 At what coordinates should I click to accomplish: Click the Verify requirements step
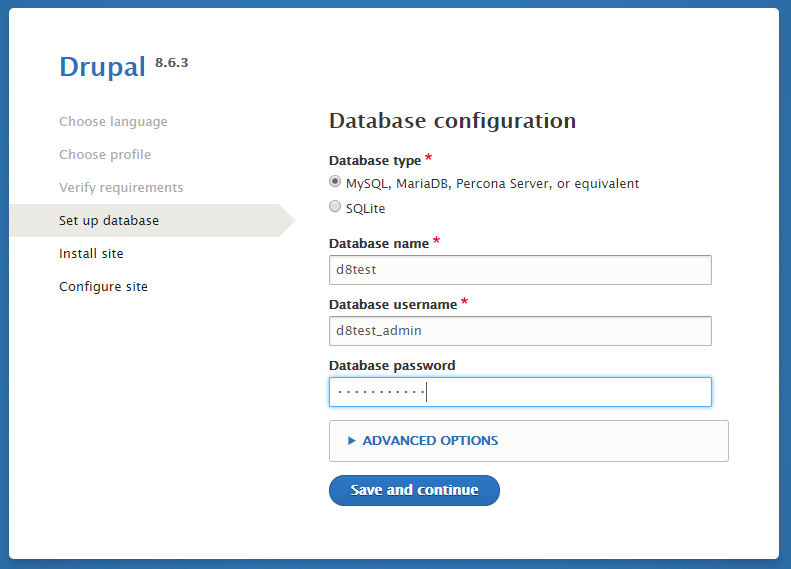(121, 188)
